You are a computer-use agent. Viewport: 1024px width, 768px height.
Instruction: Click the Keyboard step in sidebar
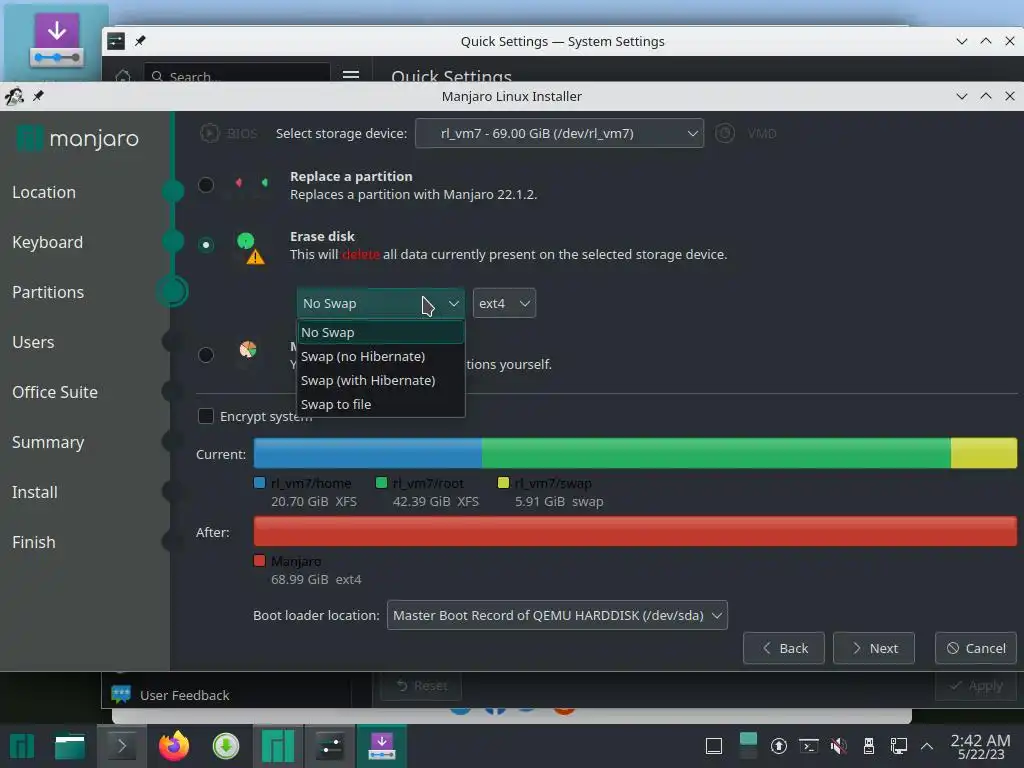pyautogui.click(x=47, y=242)
